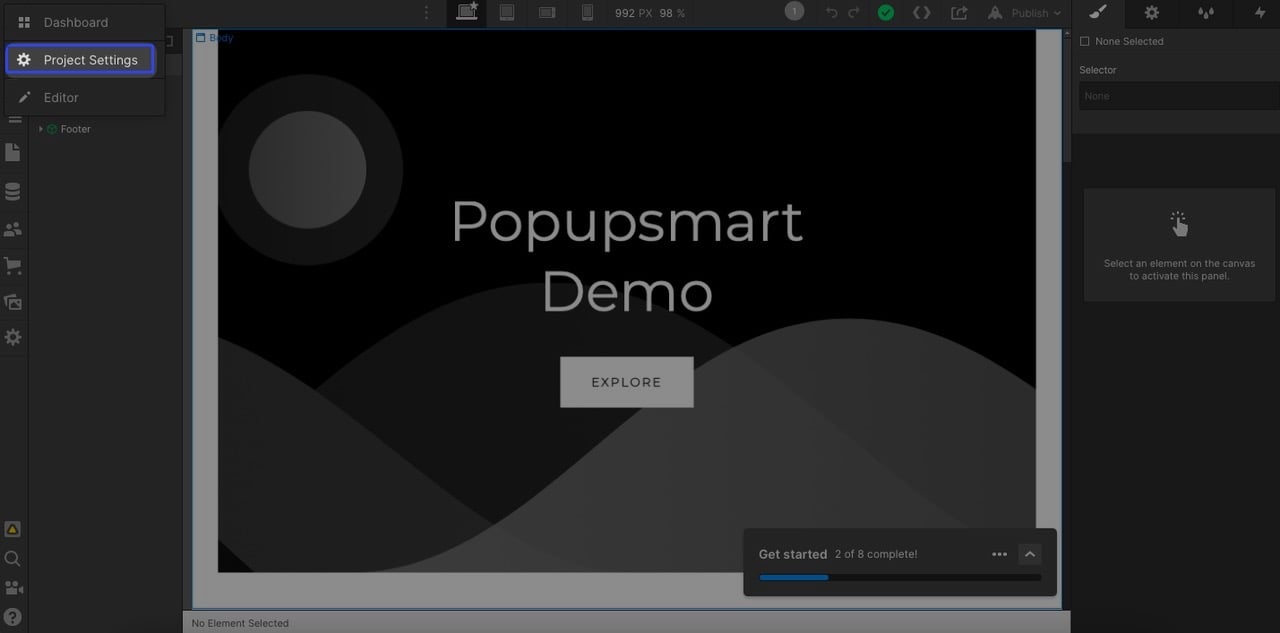Open the code export icon
Image resolution: width=1280 pixels, height=633 pixels.
922,13
